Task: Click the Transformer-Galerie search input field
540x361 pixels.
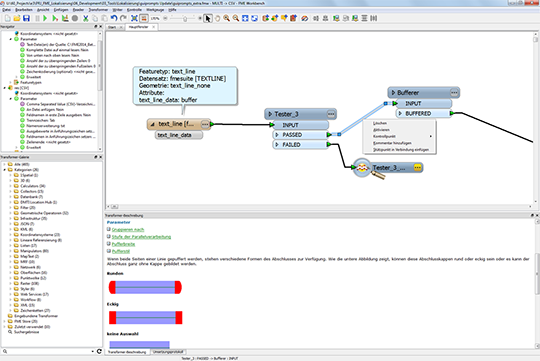Action: coord(49,351)
